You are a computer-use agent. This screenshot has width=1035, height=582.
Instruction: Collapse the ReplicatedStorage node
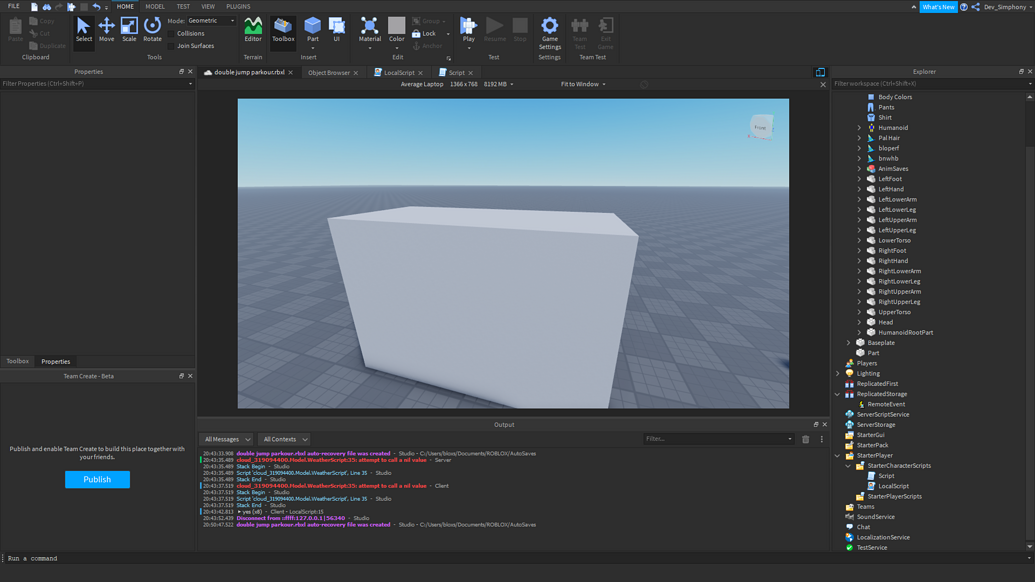tap(838, 394)
